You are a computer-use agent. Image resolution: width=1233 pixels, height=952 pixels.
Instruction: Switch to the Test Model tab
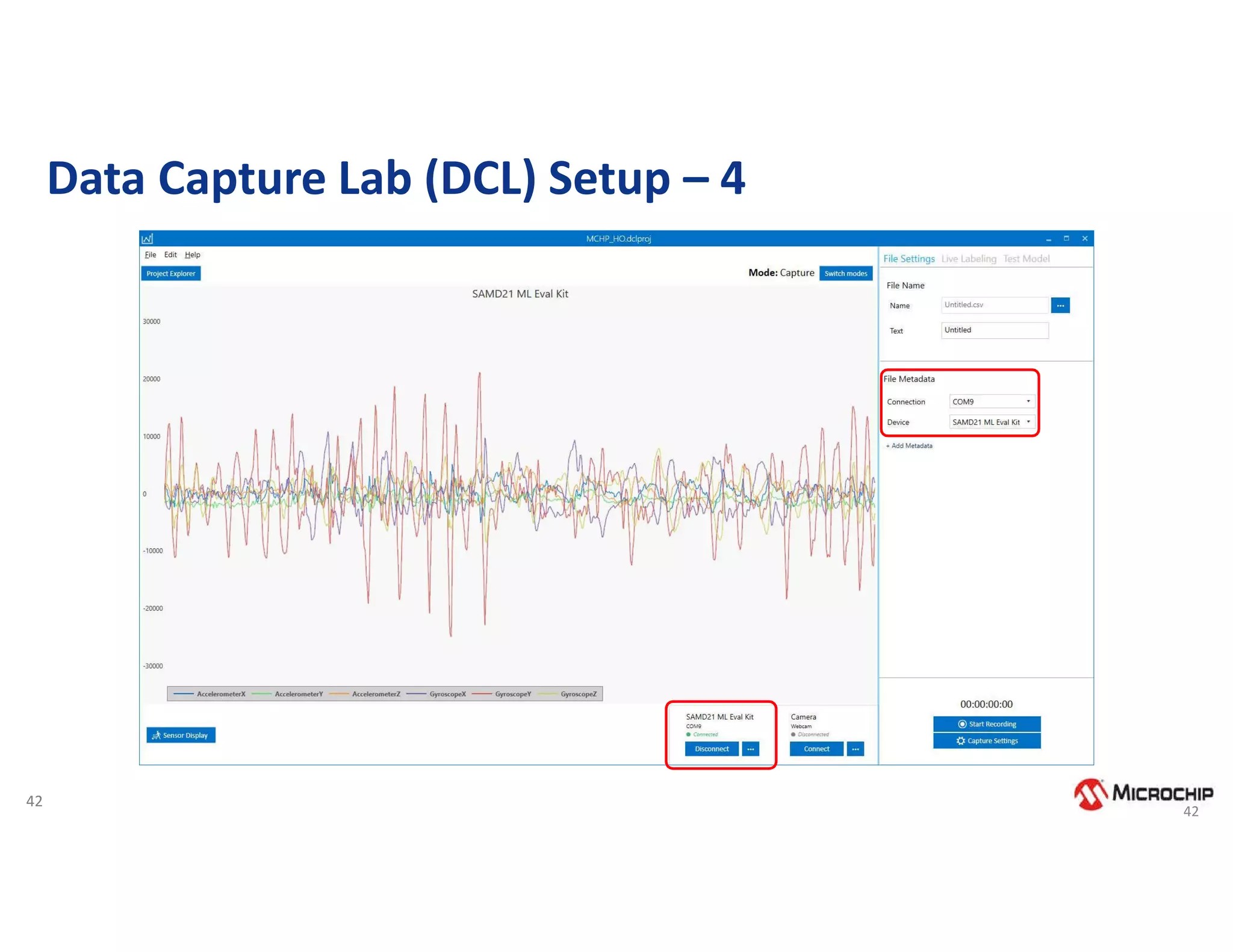click(x=1026, y=259)
